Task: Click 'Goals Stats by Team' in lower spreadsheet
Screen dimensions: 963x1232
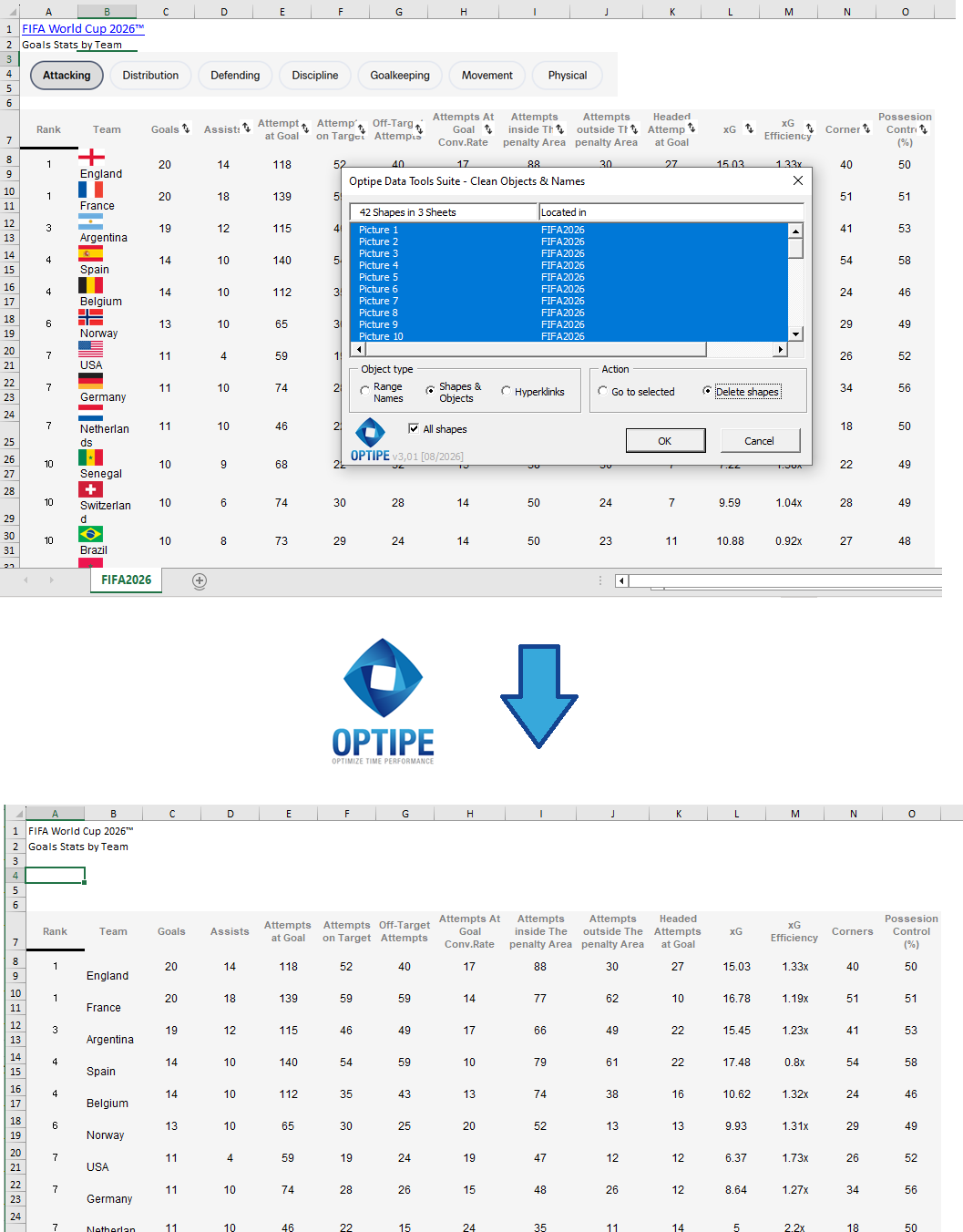Action: pyautogui.click(x=78, y=847)
